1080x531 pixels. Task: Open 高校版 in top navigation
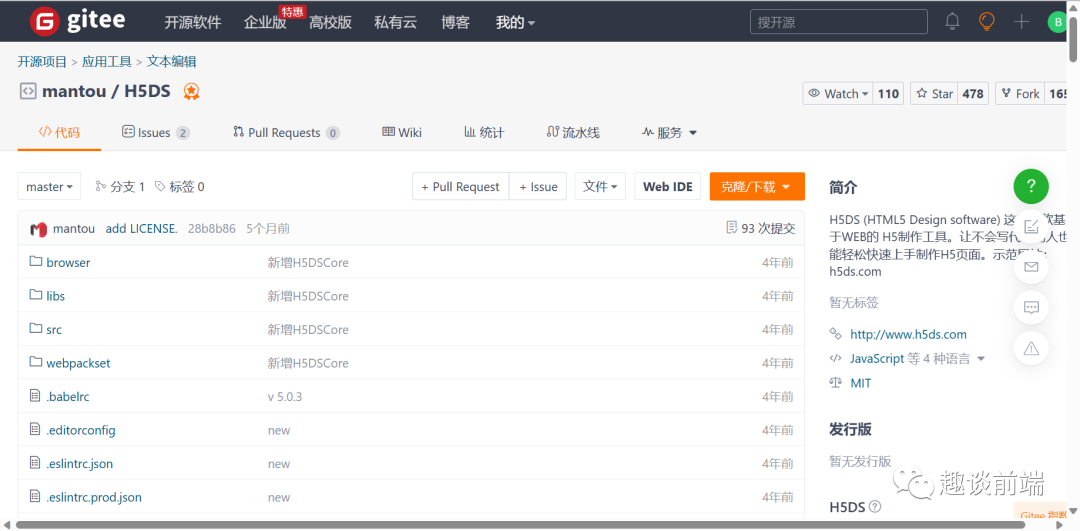click(x=331, y=22)
